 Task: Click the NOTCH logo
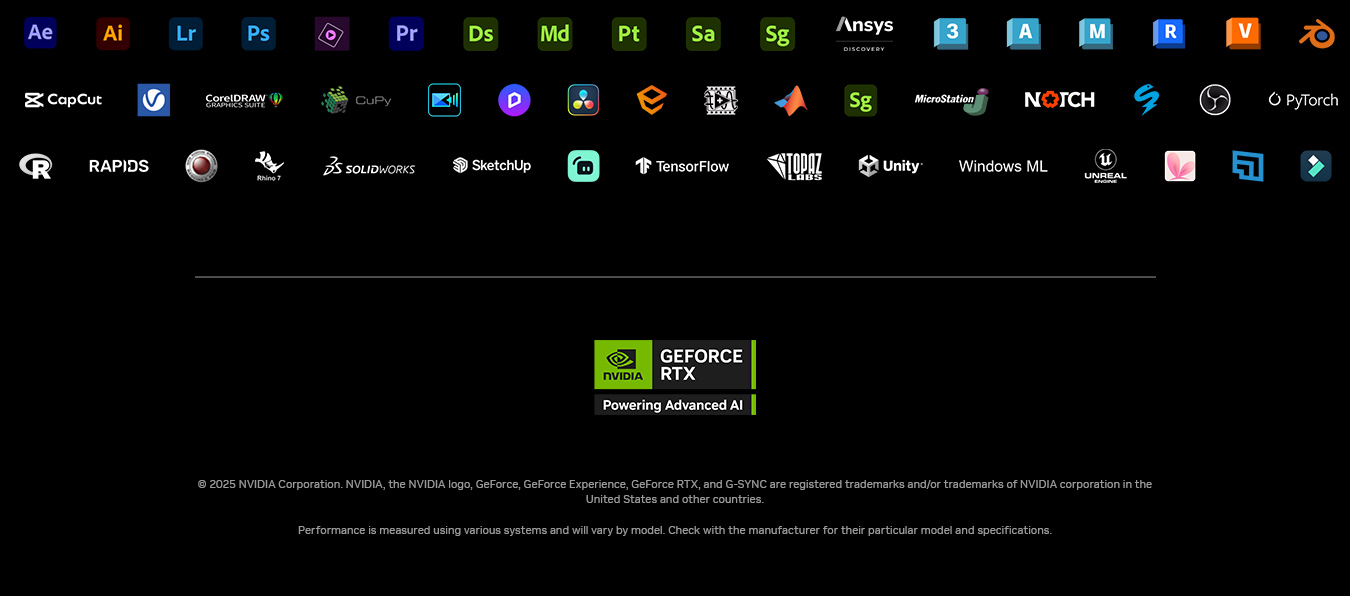[x=1059, y=100]
